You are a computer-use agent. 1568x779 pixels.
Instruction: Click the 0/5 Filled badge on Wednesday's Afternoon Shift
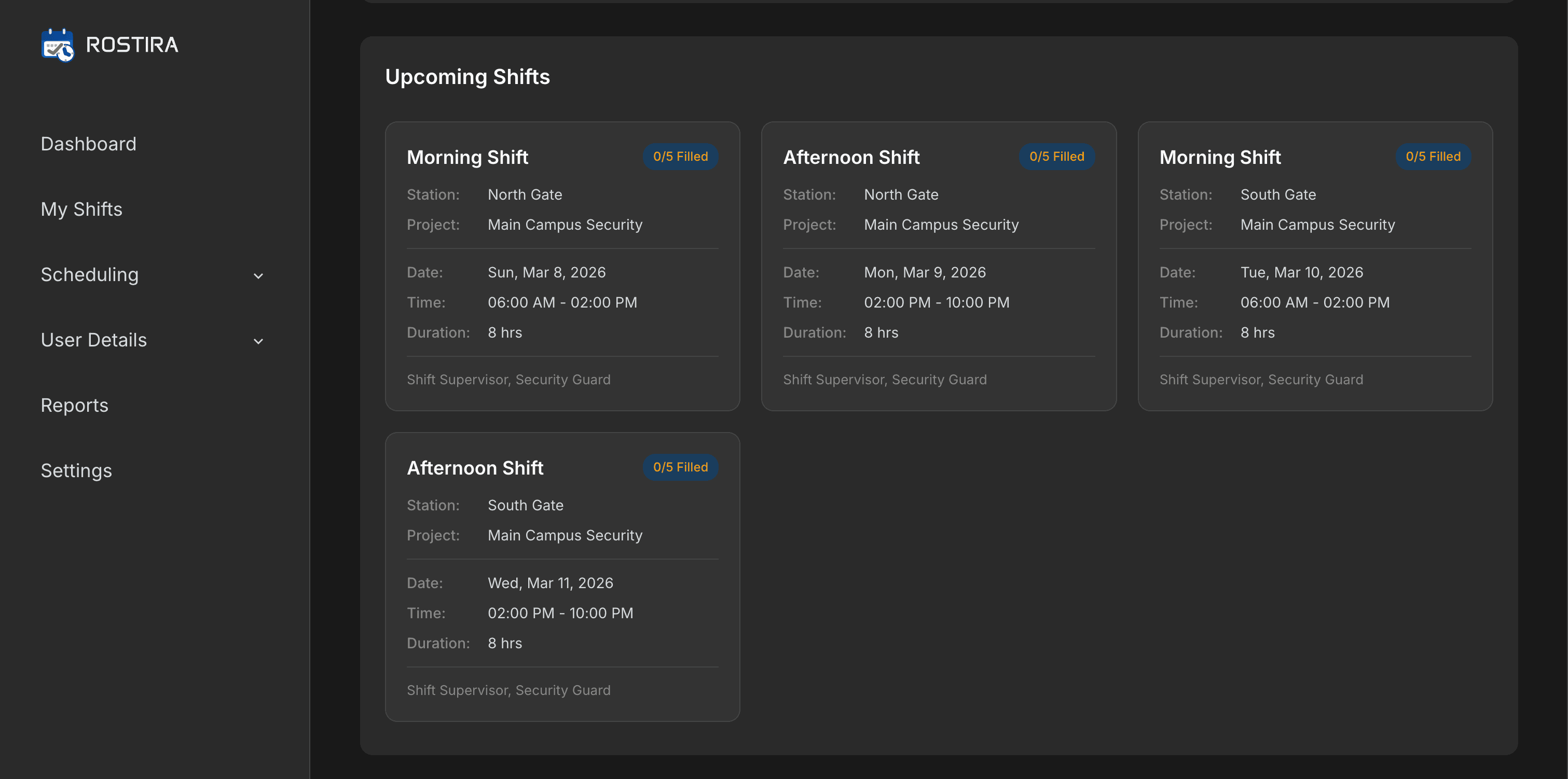680,467
